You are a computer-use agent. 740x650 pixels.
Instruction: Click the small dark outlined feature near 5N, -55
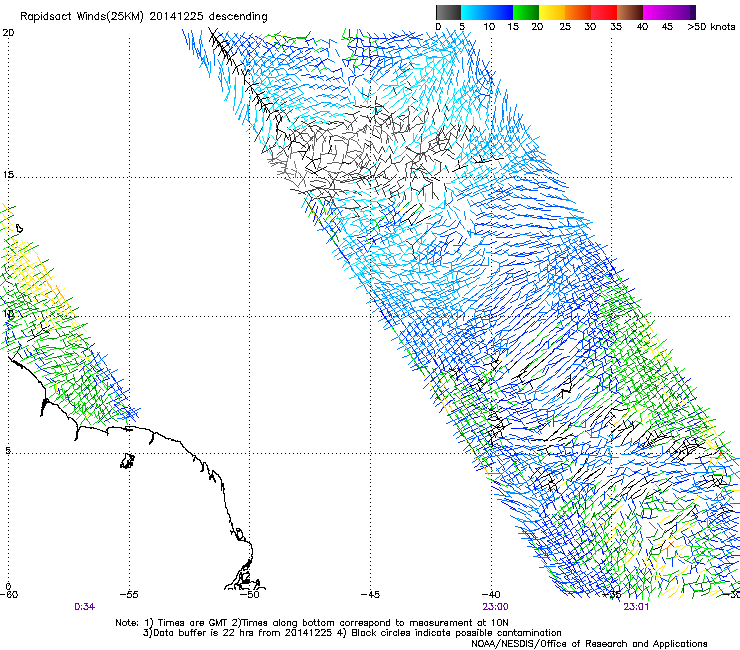point(127,461)
